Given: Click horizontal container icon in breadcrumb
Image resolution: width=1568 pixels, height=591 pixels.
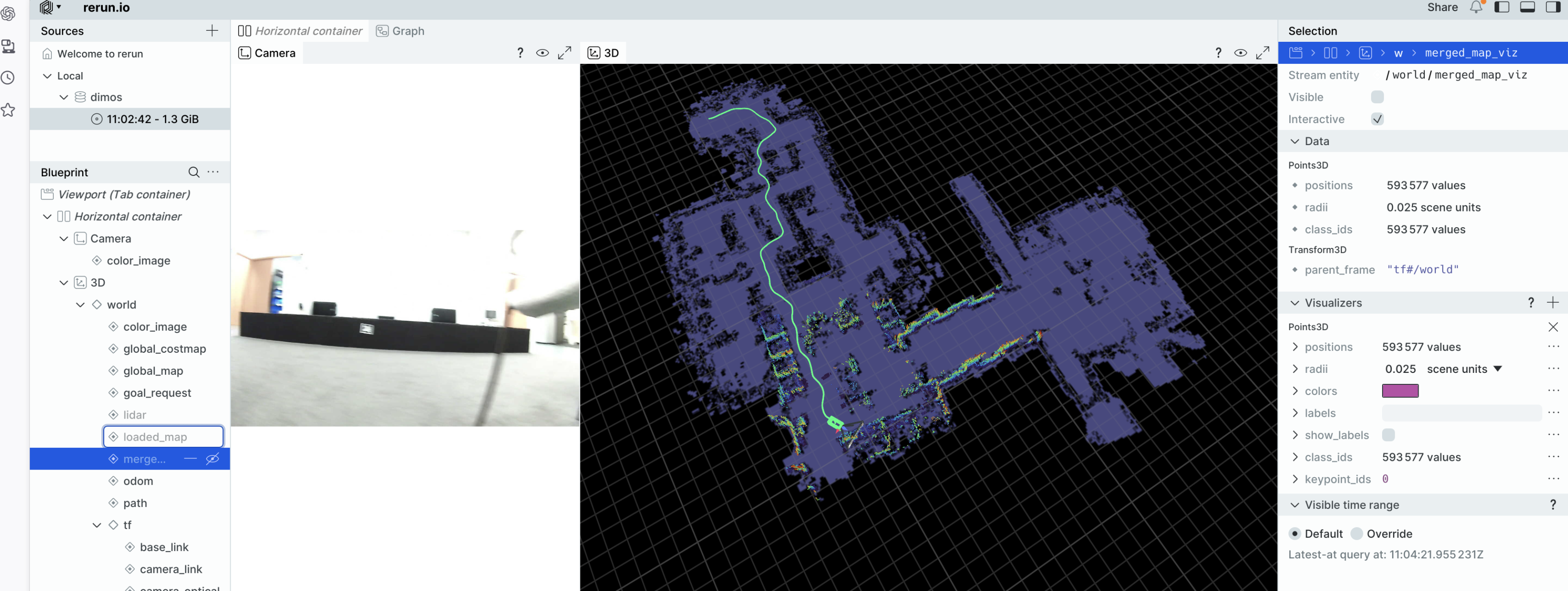Looking at the screenshot, I should [1331, 53].
